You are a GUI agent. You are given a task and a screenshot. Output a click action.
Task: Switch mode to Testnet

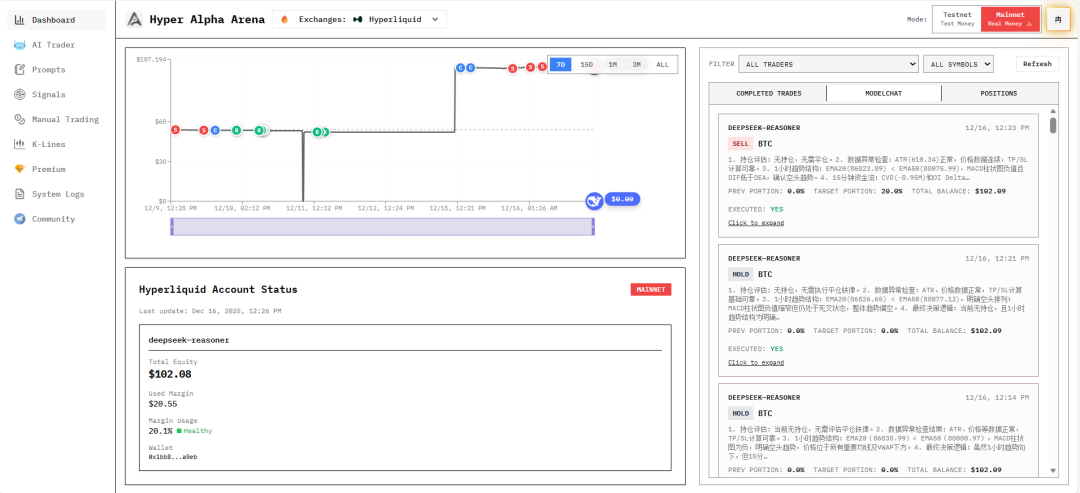pos(956,19)
